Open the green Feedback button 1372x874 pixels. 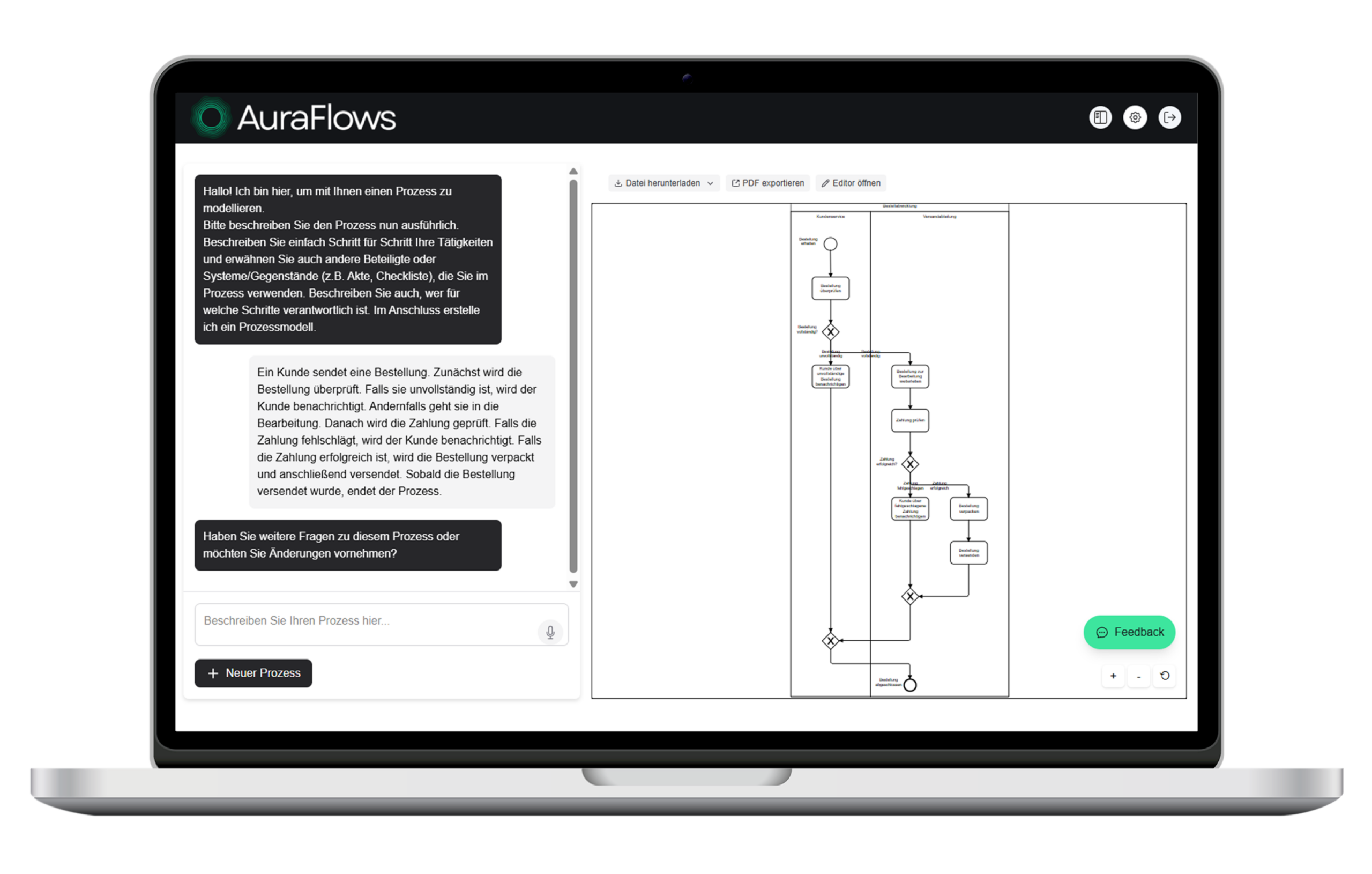[1129, 632]
